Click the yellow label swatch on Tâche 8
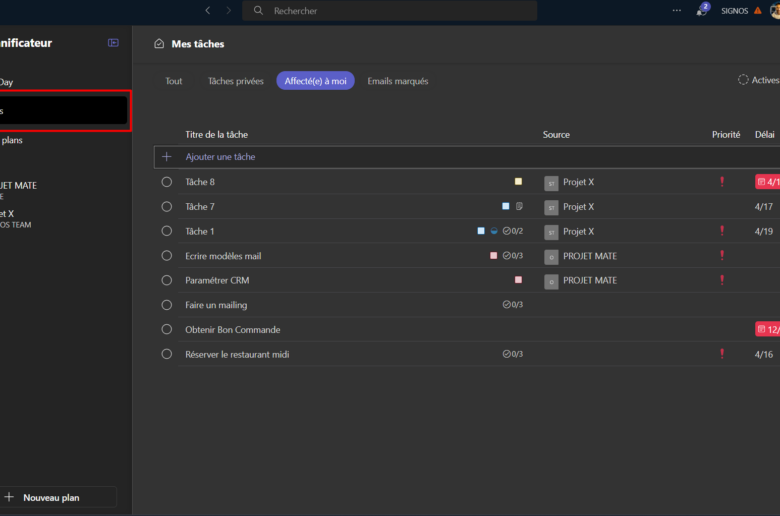The image size is (780, 516). pos(518,182)
